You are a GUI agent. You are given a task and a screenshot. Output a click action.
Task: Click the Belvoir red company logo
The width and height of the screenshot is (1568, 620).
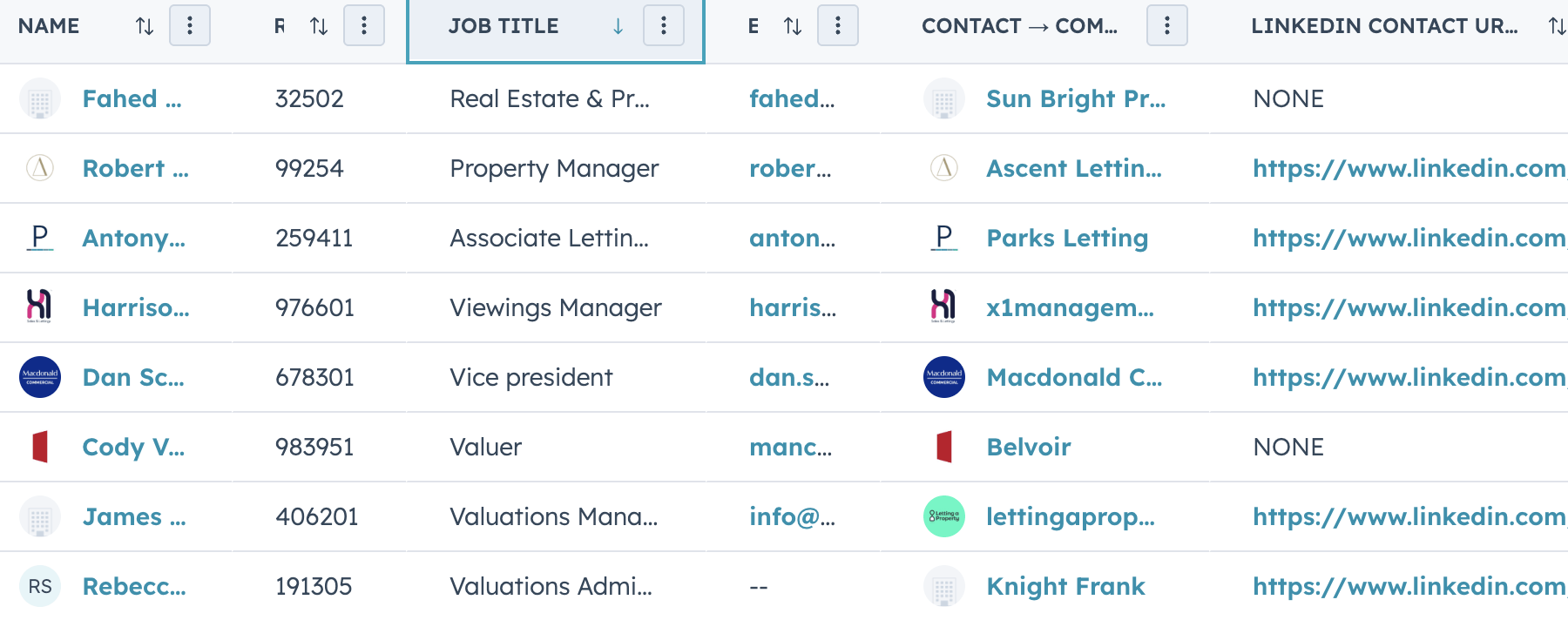pos(944,447)
